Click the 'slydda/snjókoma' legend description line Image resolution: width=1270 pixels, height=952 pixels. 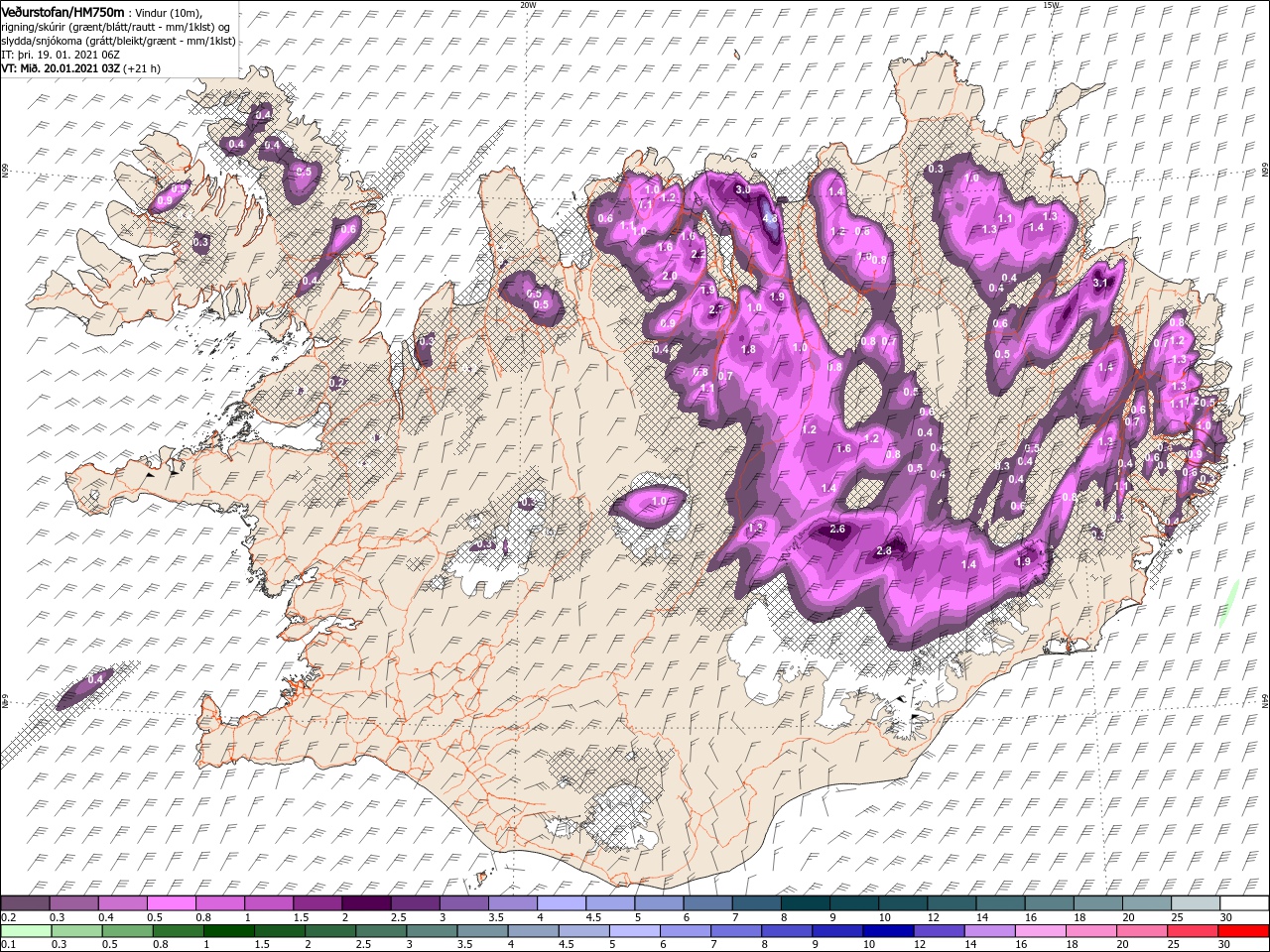117,41
